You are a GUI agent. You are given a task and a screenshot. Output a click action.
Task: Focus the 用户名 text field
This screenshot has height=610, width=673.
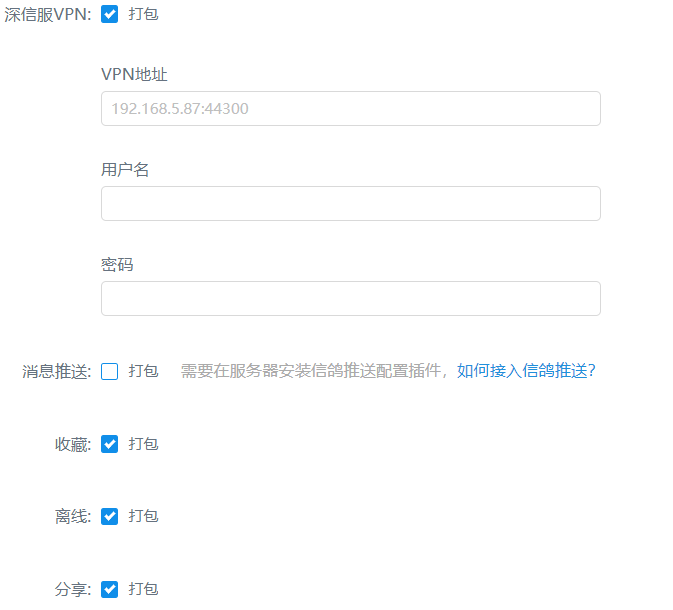click(350, 203)
